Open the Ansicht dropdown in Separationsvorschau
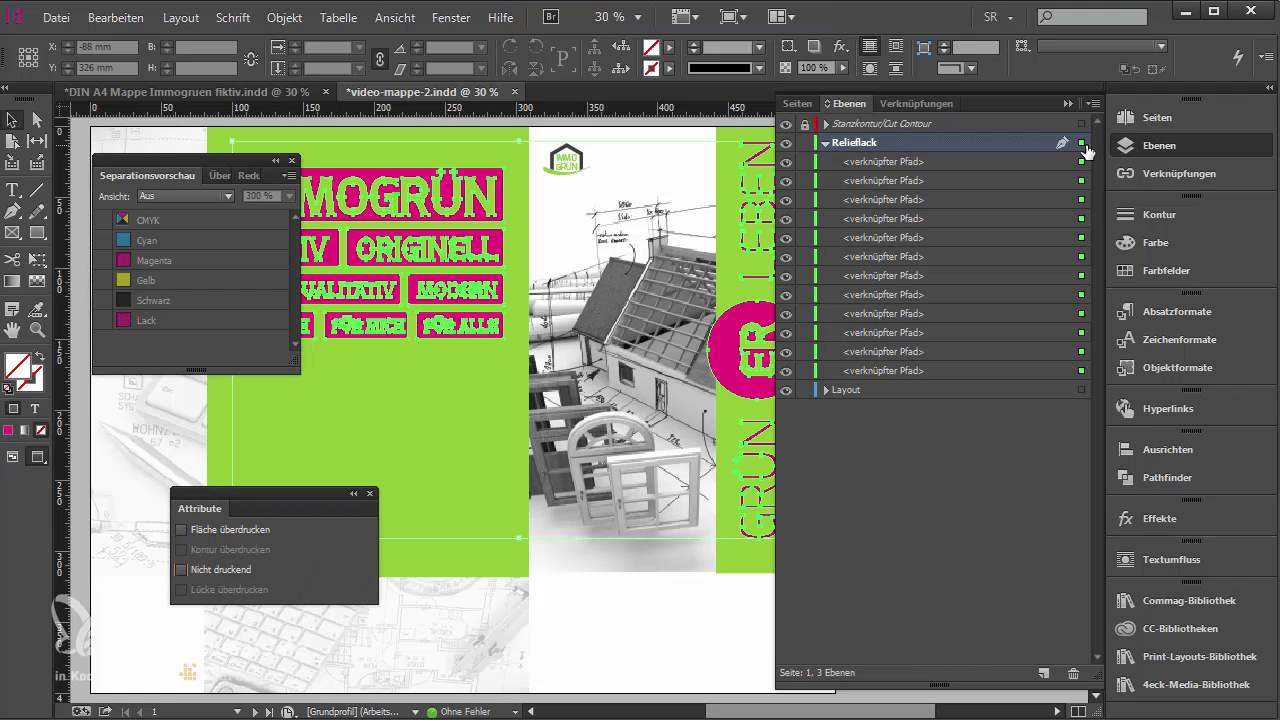Screen dimensions: 1280x720 pos(185,196)
